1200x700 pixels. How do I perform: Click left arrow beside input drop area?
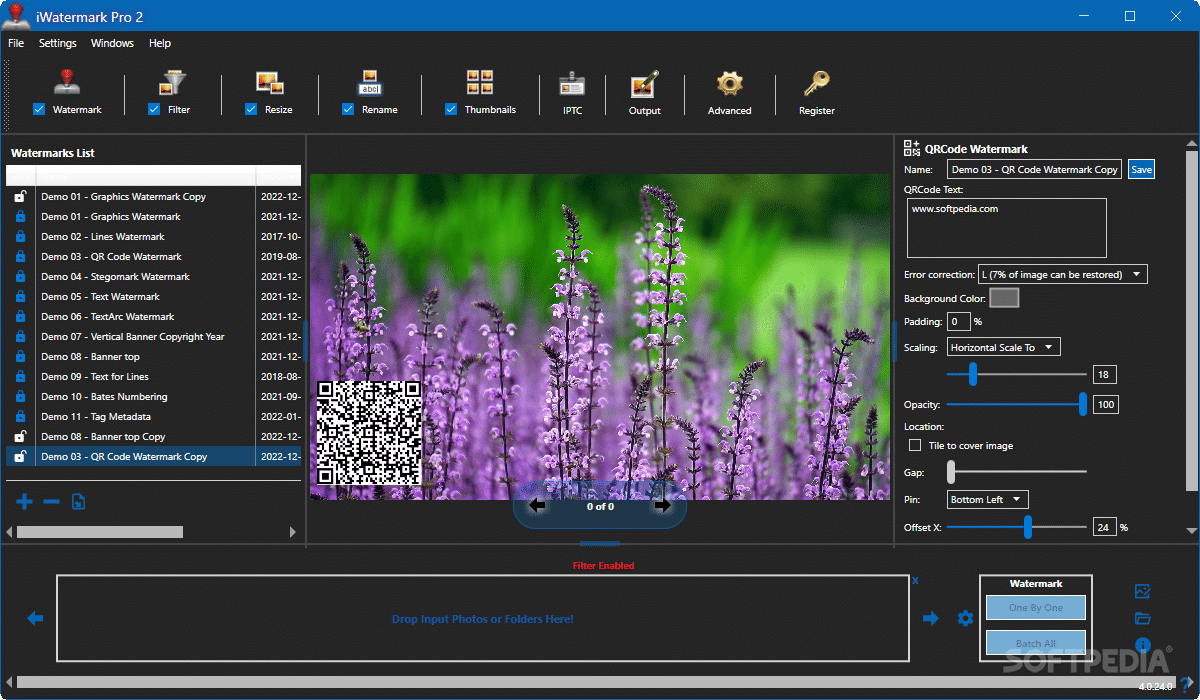tap(35, 619)
